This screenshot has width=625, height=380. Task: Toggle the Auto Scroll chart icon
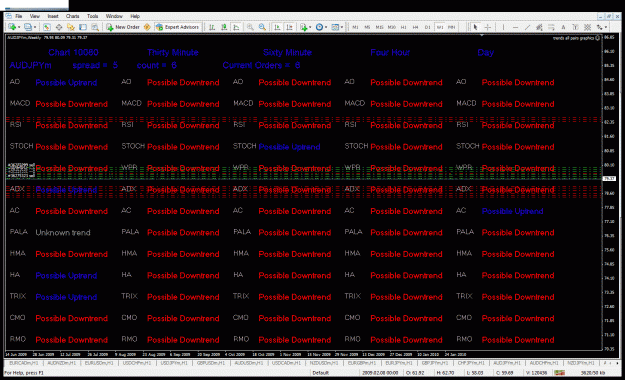pyautogui.click(x=277, y=27)
